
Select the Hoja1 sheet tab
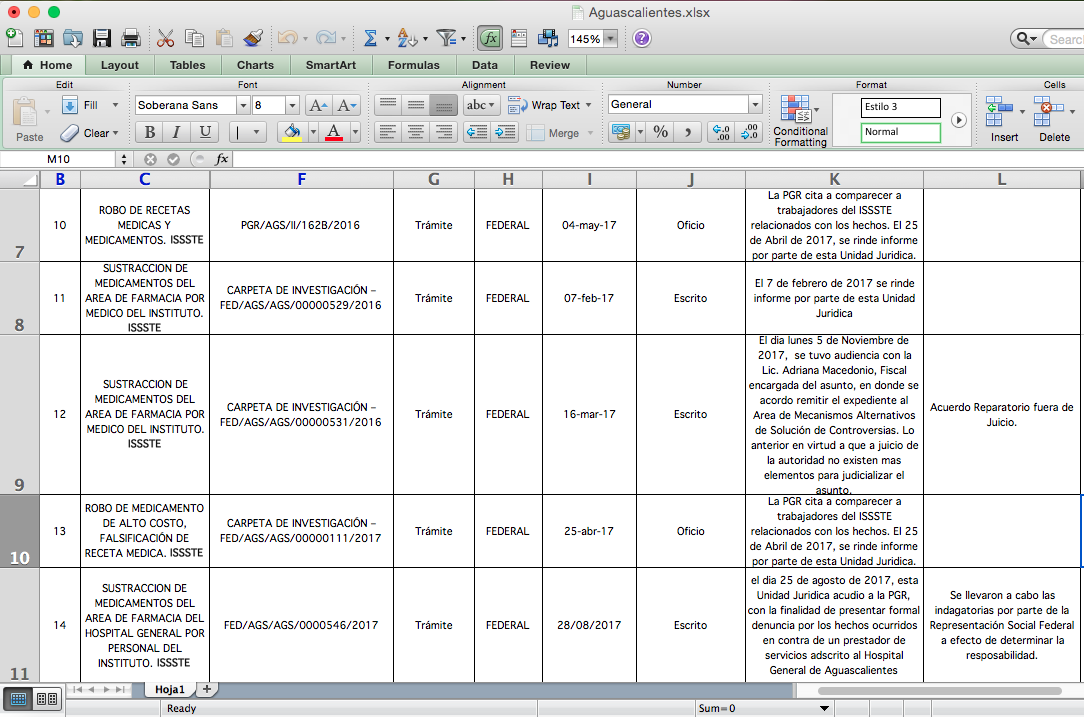tap(170, 689)
